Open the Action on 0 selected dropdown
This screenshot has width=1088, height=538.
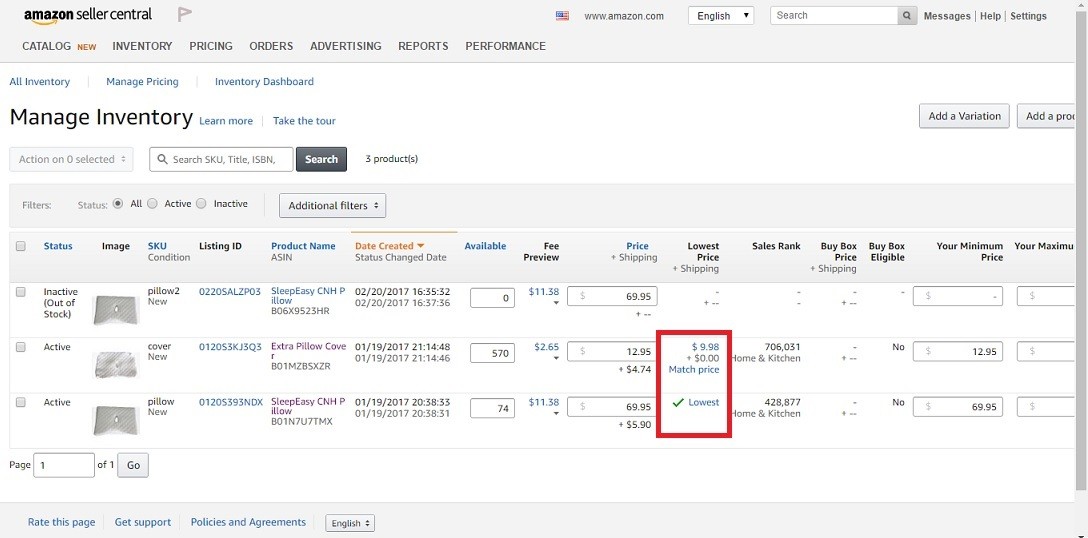point(72,159)
